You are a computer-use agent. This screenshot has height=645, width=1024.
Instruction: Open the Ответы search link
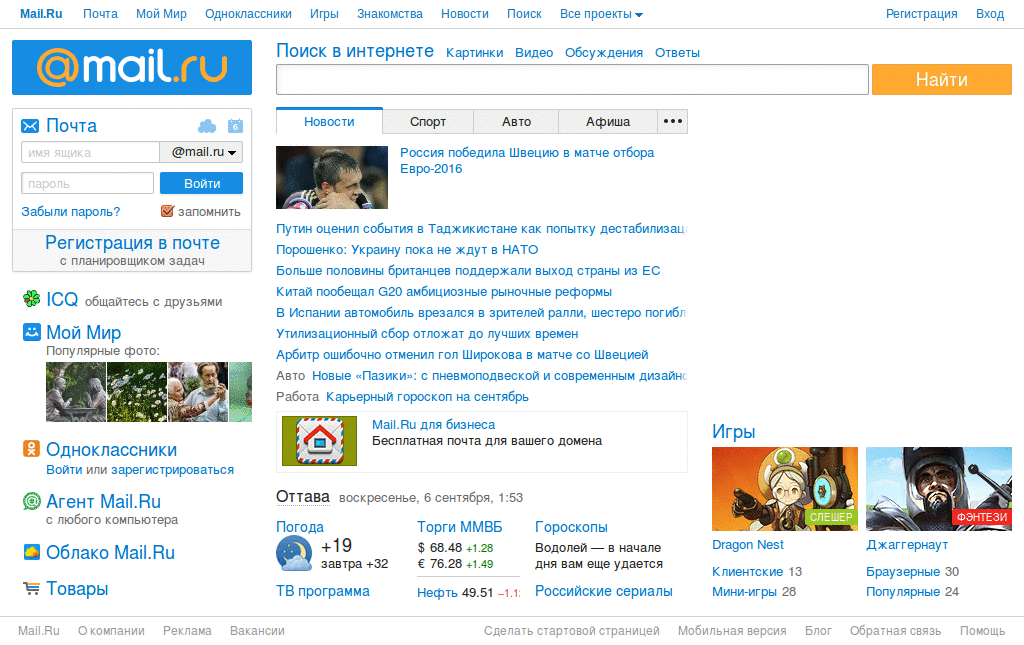click(677, 53)
